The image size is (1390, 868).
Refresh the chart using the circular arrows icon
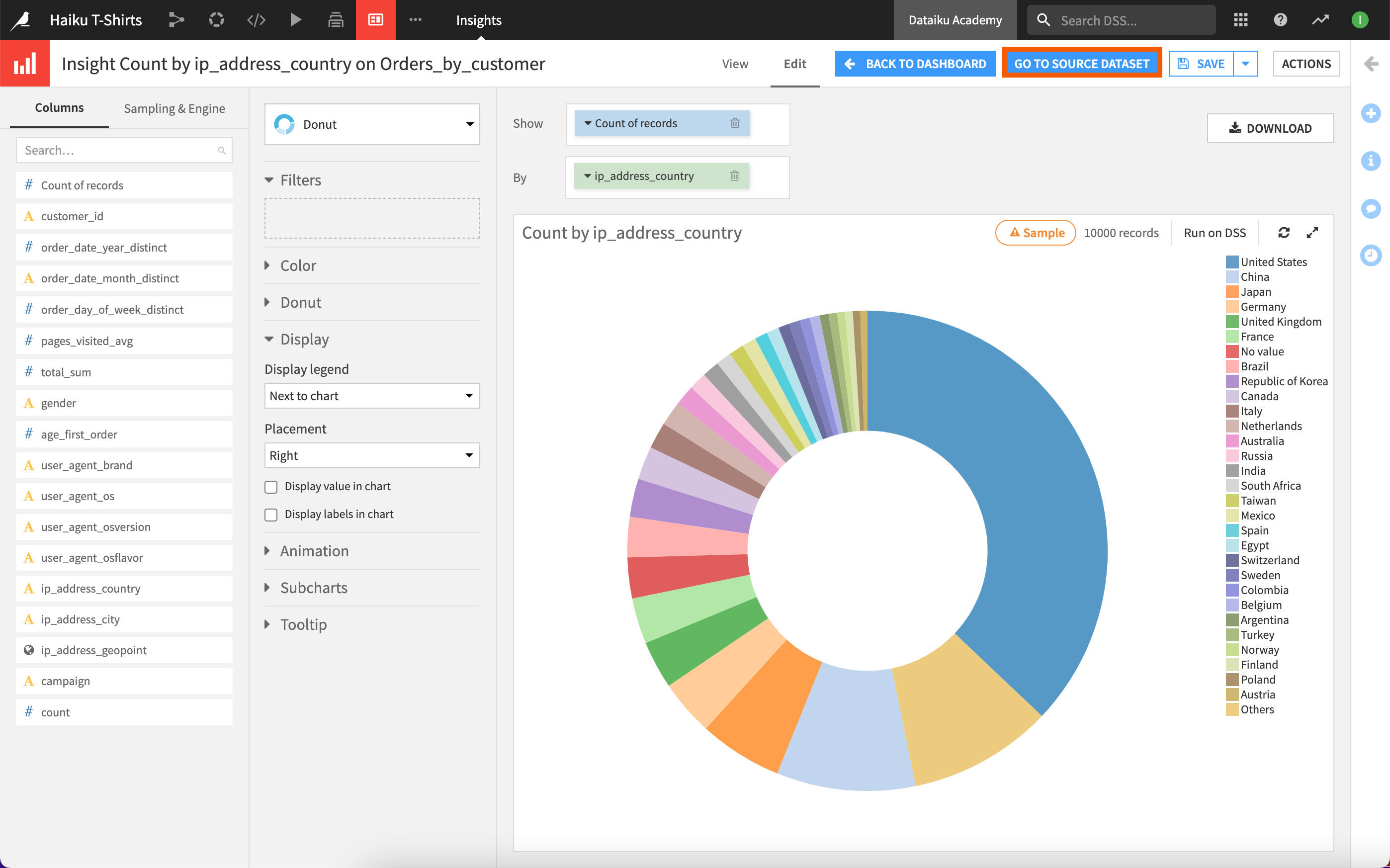point(1284,233)
